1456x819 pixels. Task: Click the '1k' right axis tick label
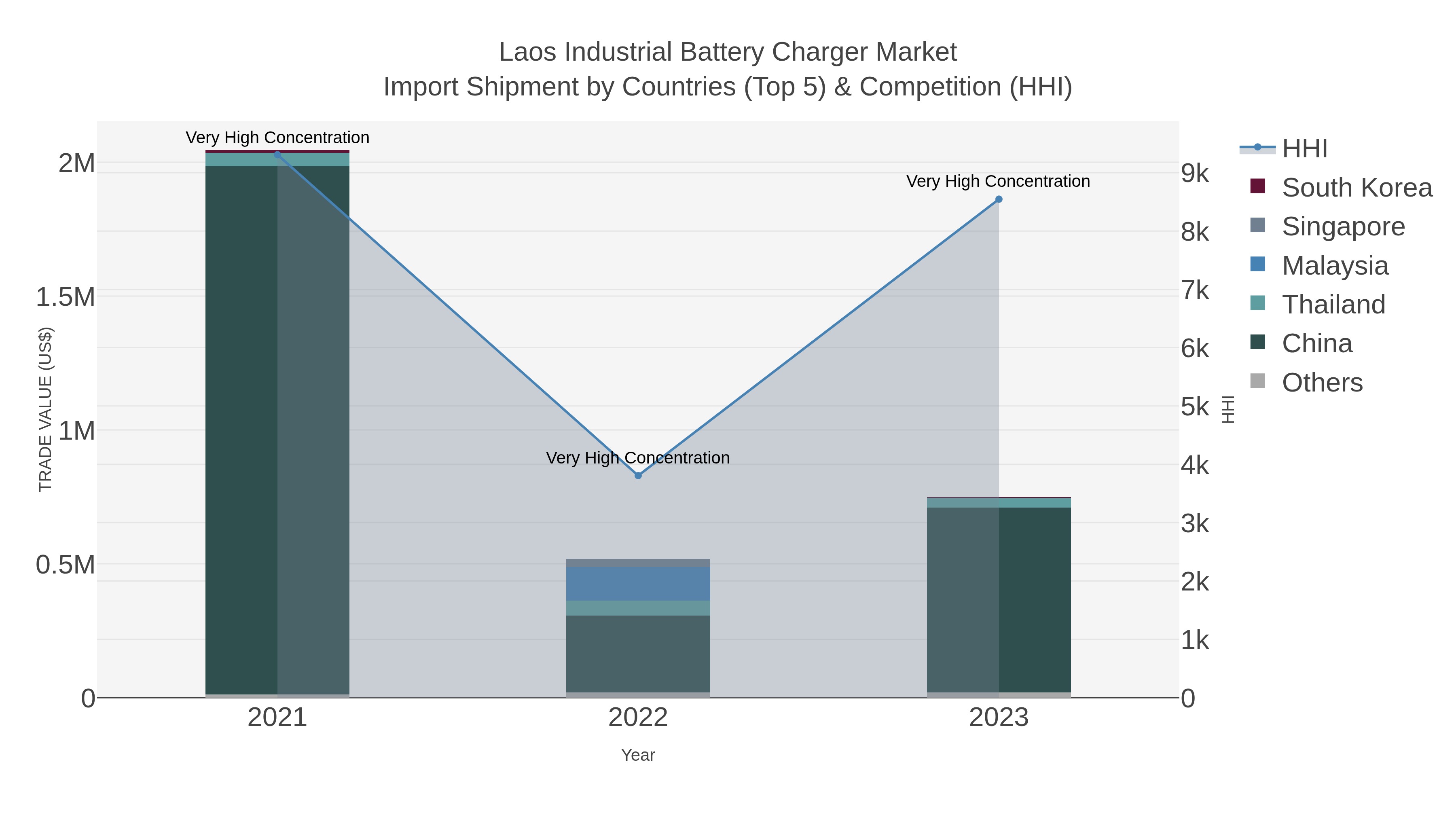pos(1195,640)
